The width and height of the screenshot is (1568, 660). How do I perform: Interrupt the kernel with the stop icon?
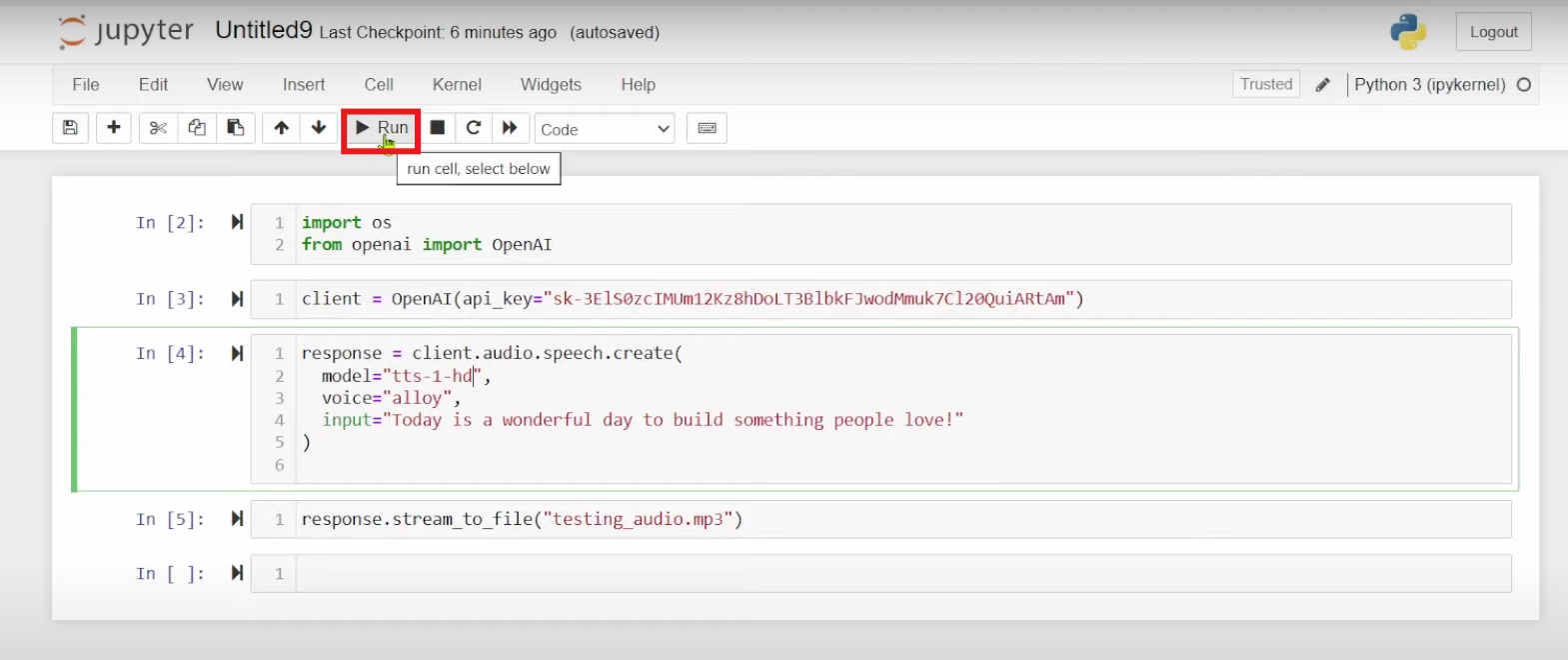pos(437,128)
